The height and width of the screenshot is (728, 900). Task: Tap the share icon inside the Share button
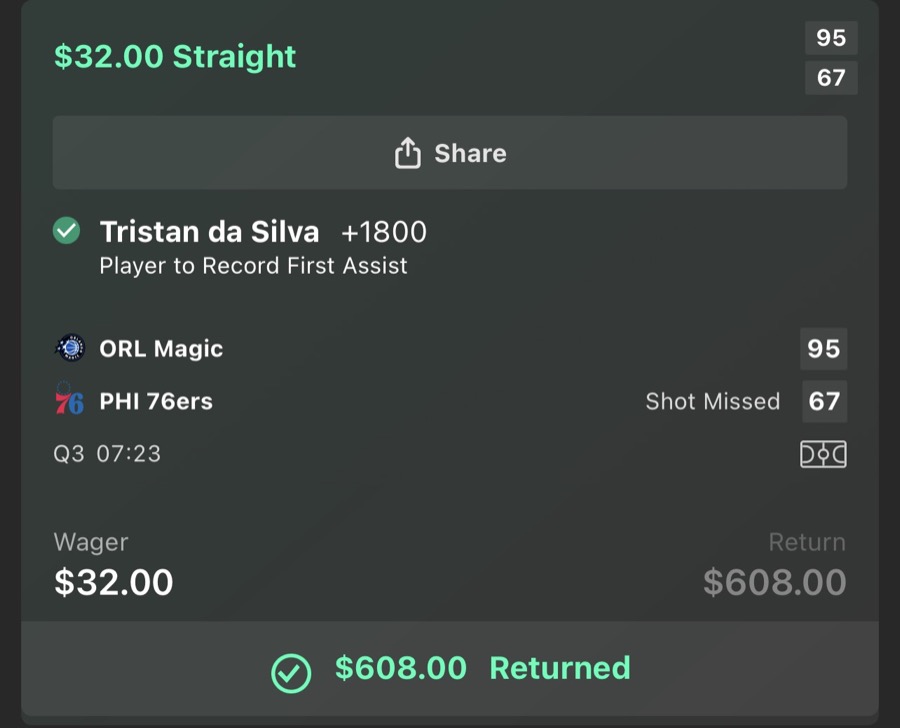click(407, 152)
